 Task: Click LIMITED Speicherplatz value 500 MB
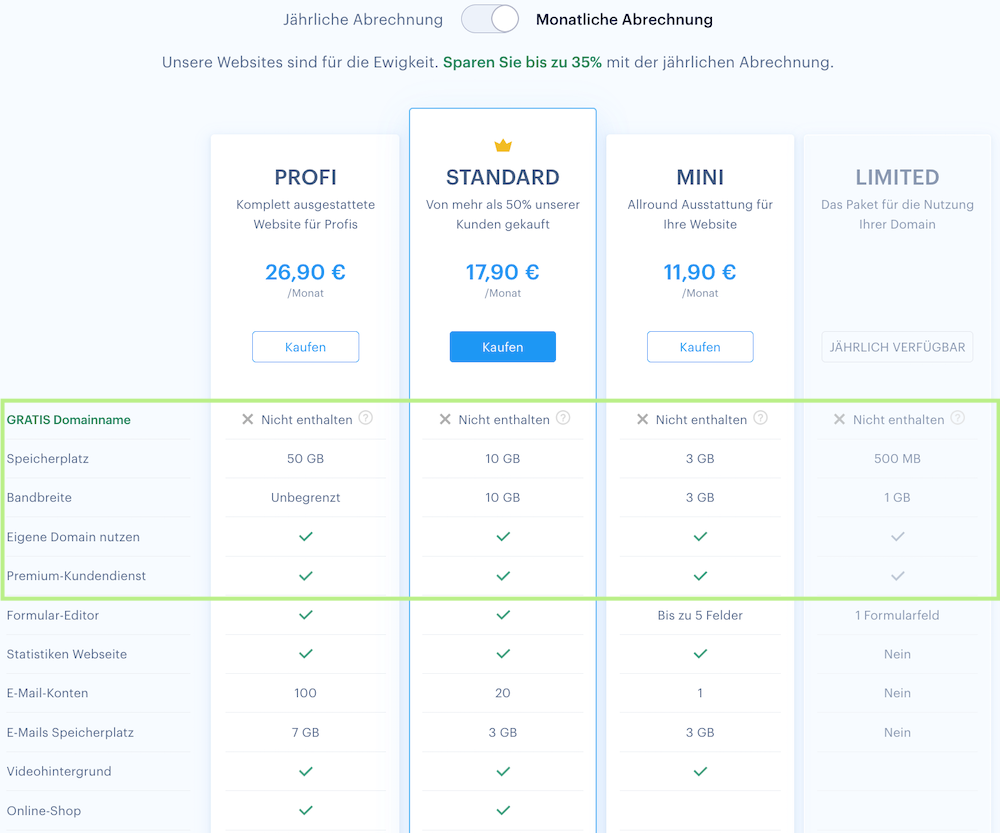[897, 459]
